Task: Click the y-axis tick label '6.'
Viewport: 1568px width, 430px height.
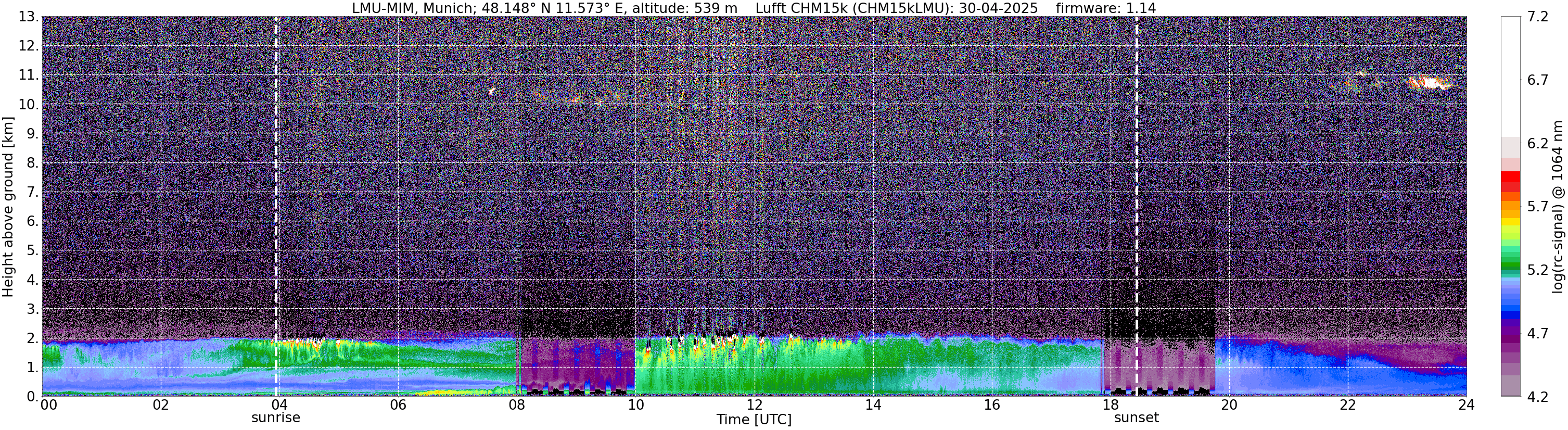Action: pos(33,222)
